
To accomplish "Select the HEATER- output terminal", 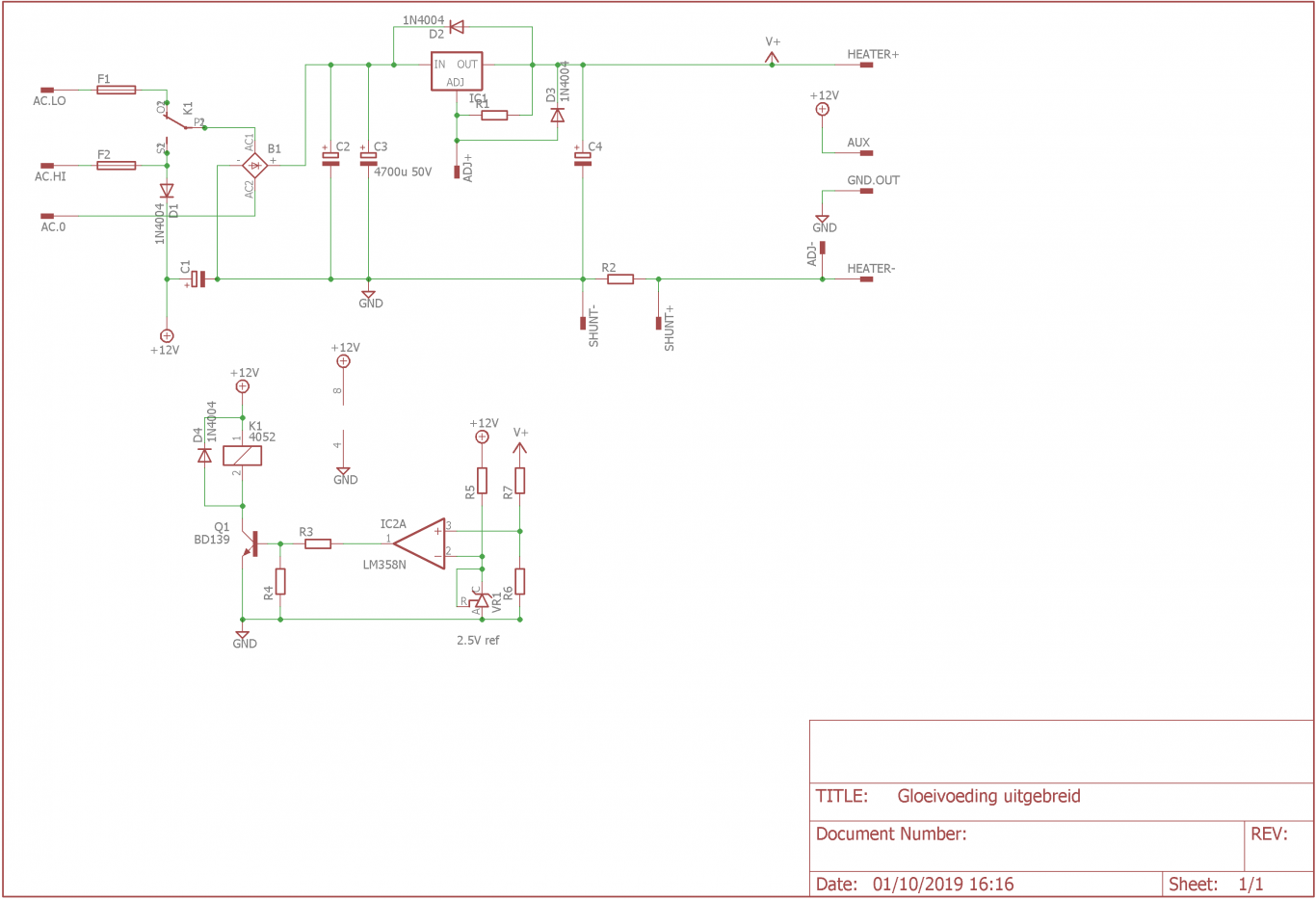I will [x=866, y=279].
